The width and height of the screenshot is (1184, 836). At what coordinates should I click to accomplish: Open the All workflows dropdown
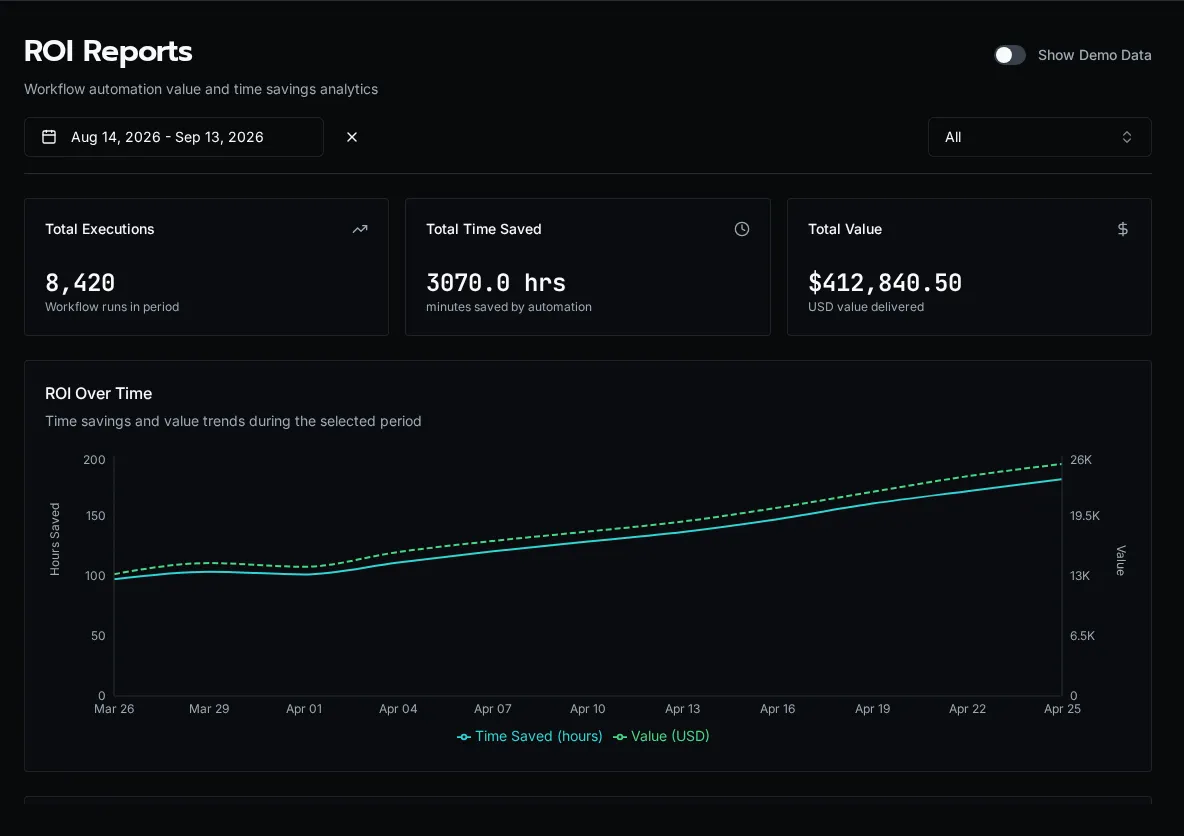pos(1039,137)
